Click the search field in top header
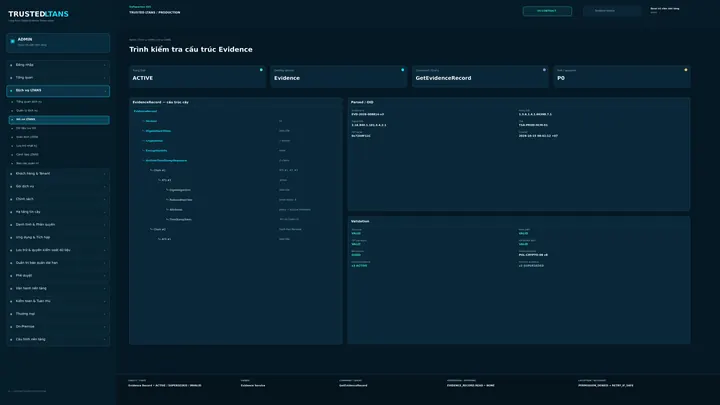 612,11
